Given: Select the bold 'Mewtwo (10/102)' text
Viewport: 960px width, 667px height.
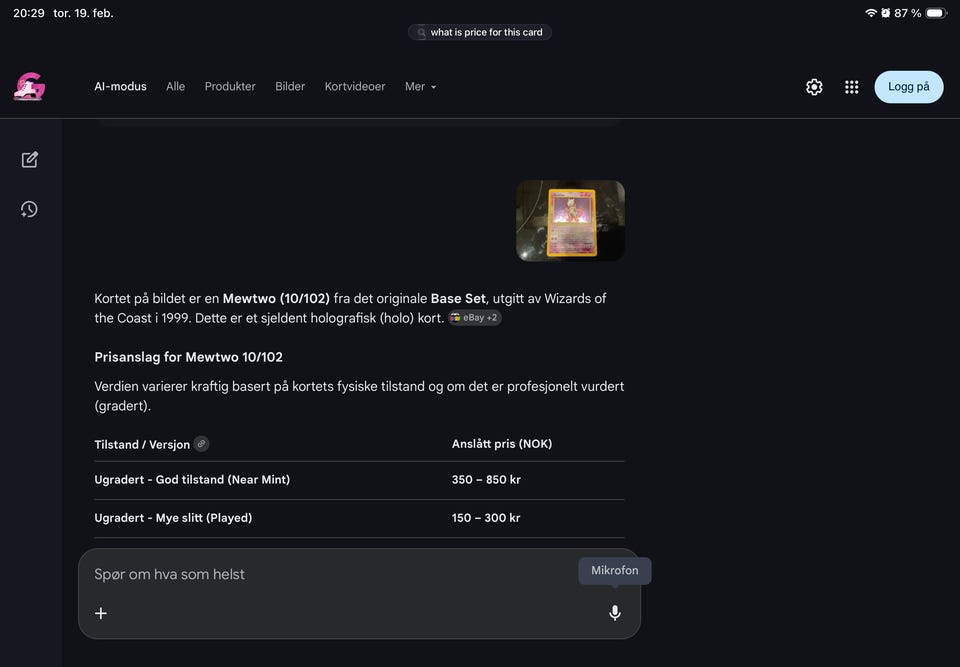Looking at the screenshot, I should coord(276,298).
